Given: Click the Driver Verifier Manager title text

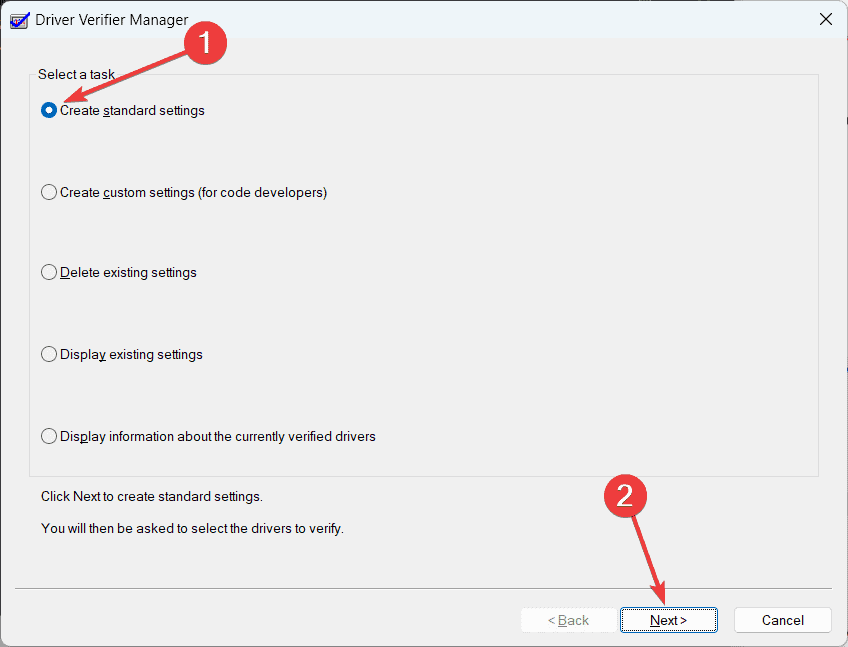Looking at the screenshot, I should [112, 20].
